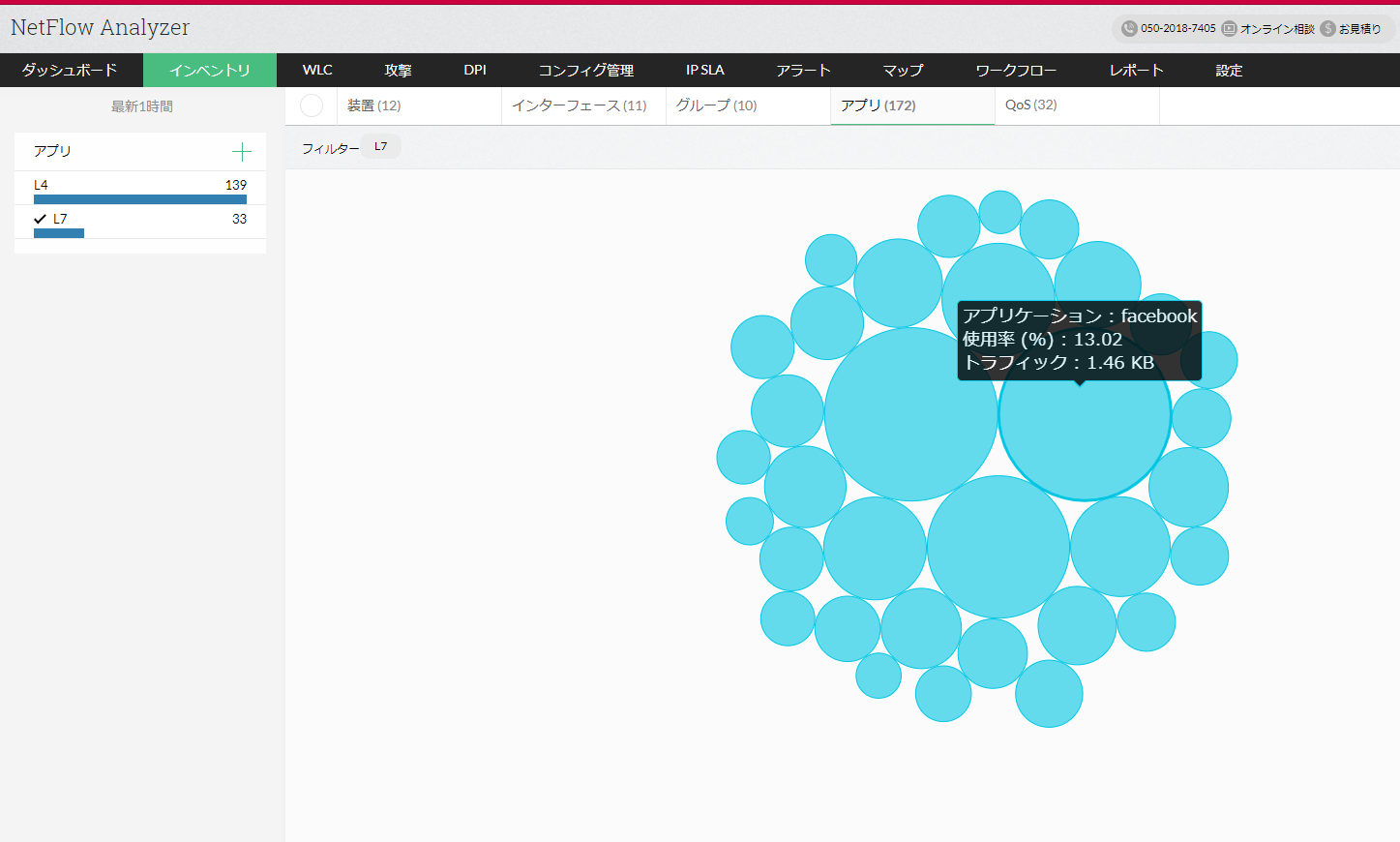1400x842 pixels.
Task: Click the count 139 in L4 row
Action: click(236, 185)
